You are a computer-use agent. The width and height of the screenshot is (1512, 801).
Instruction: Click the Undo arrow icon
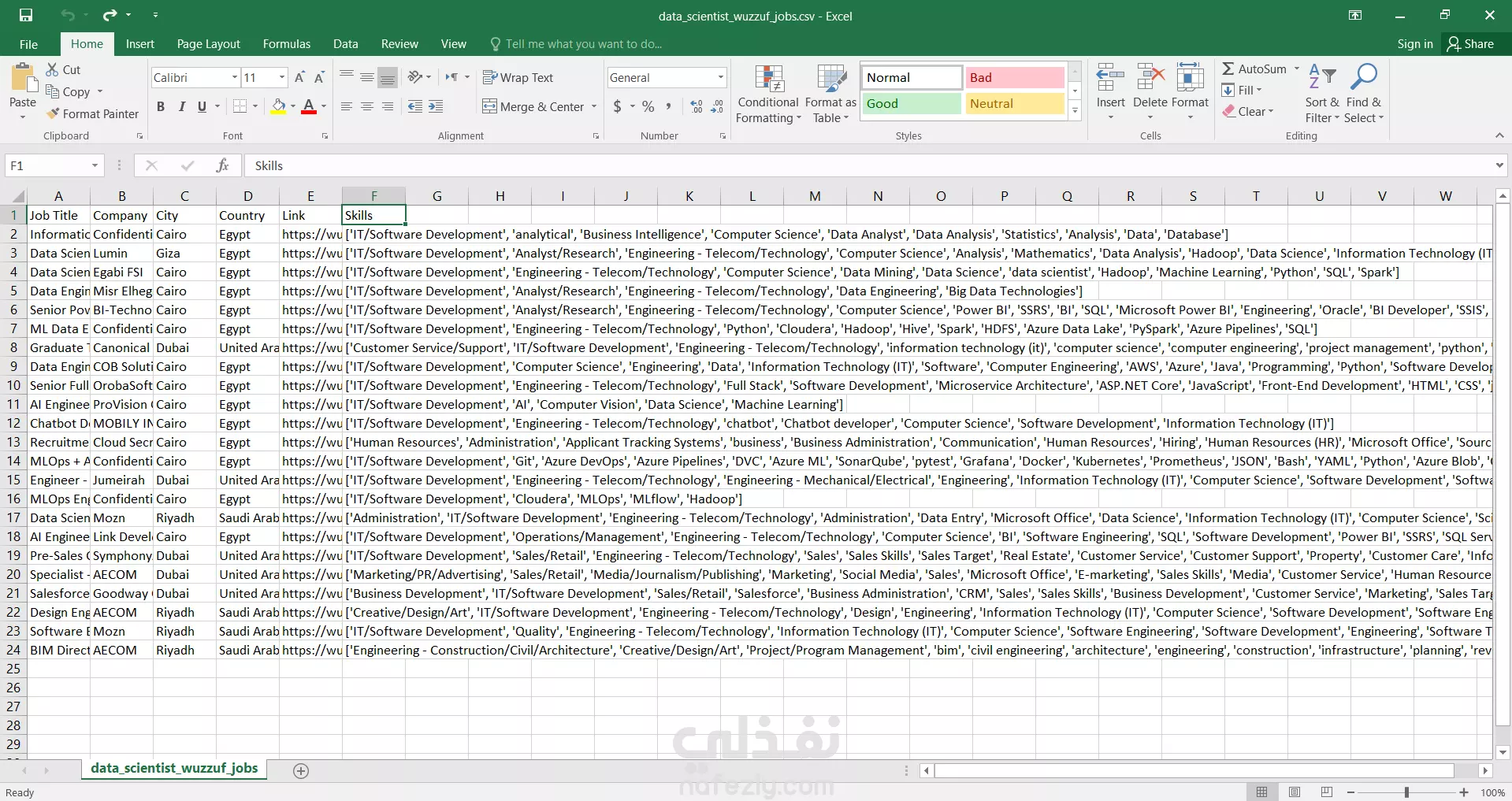(x=68, y=15)
